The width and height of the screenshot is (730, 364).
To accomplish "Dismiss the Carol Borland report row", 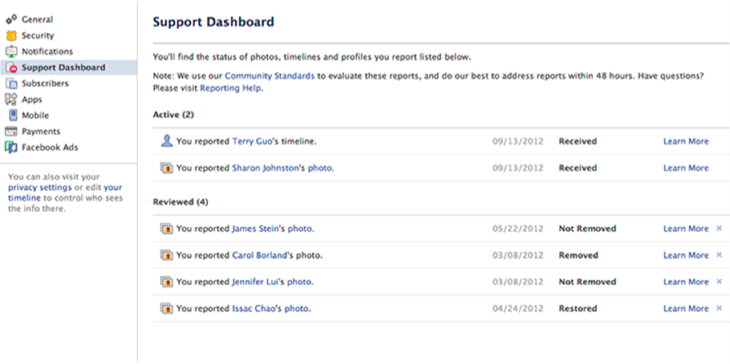I will (x=719, y=255).
